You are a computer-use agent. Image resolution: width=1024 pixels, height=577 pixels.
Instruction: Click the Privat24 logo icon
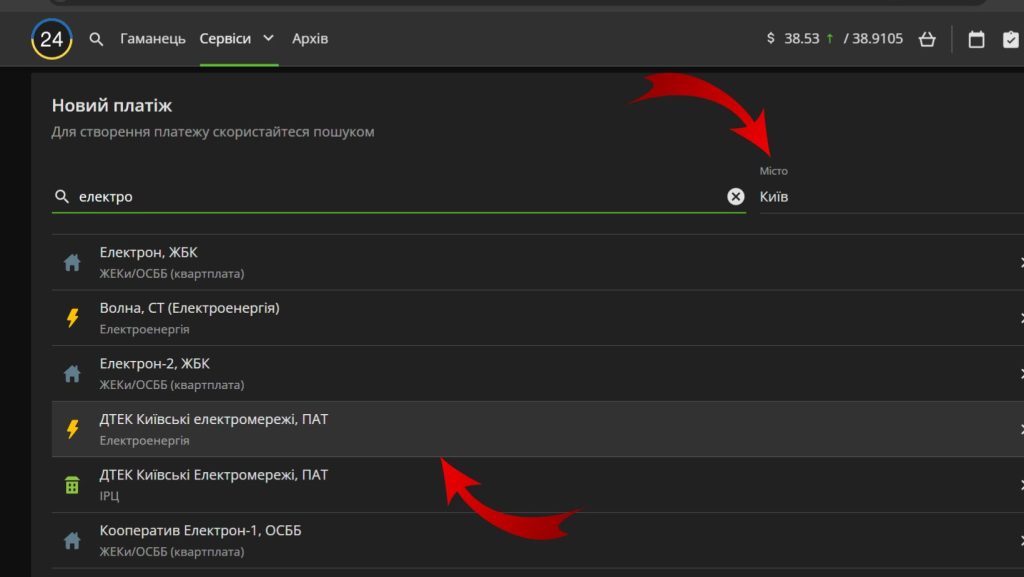pyautogui.click(x=51, y=39)
